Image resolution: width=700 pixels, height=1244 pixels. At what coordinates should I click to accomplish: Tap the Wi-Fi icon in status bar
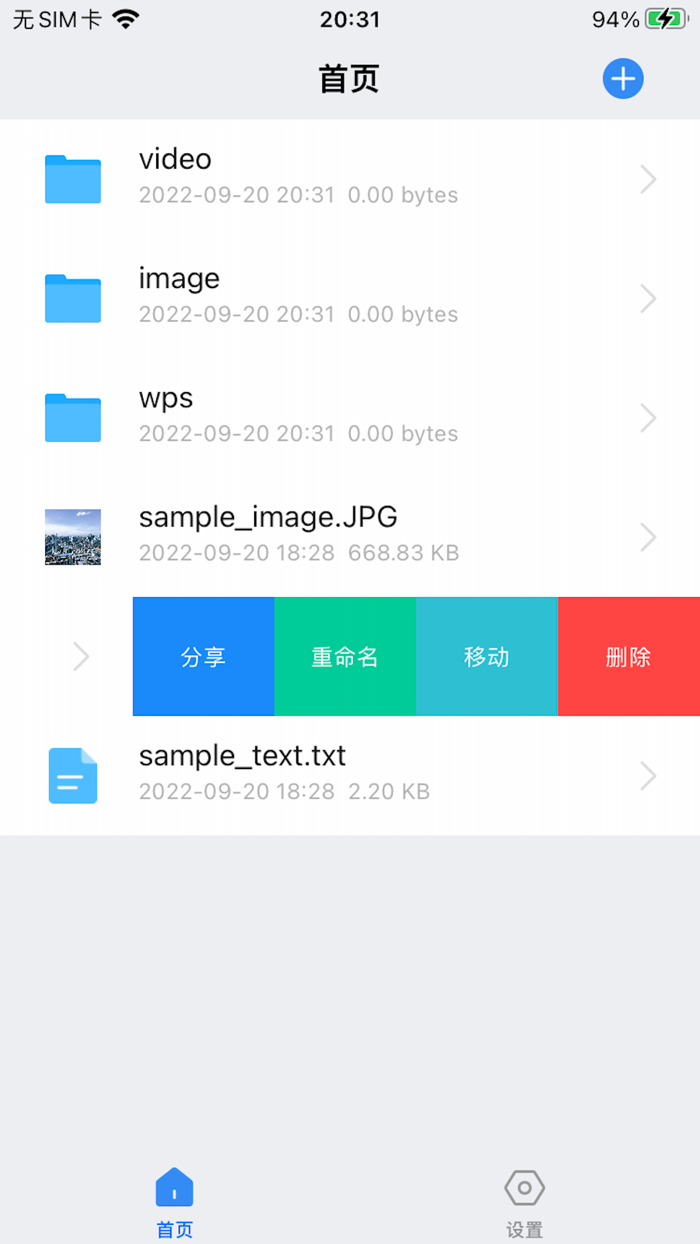pyautogui.click(x=126, y=19)
